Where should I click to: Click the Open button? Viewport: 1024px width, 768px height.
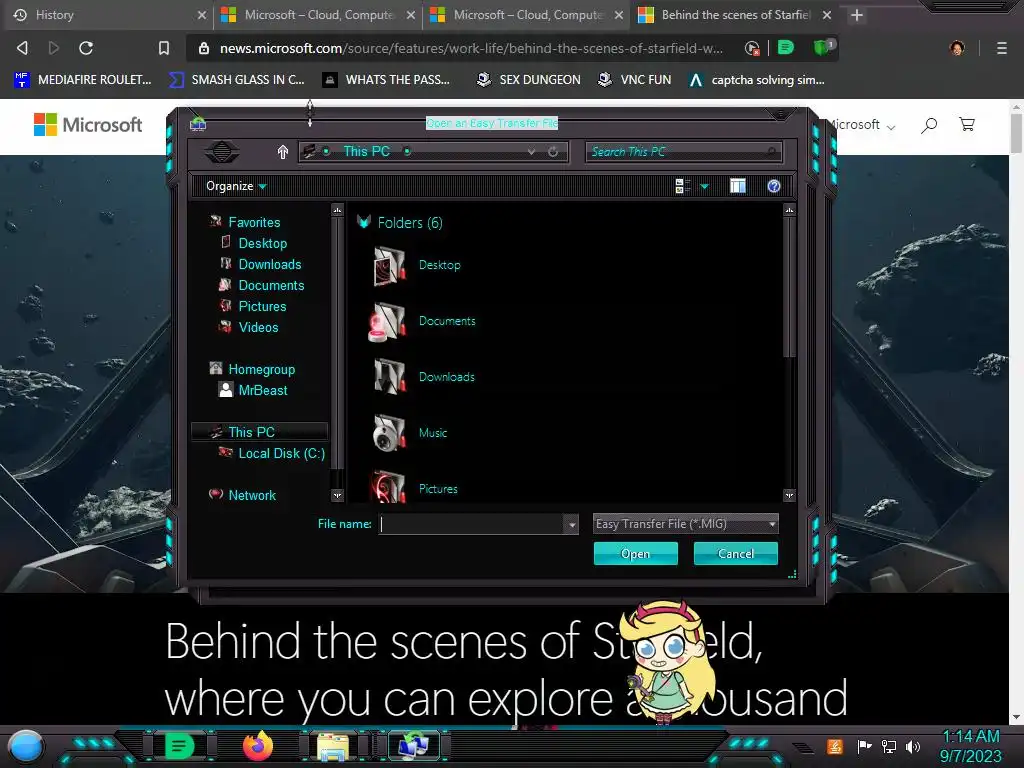tap(635, 554)
